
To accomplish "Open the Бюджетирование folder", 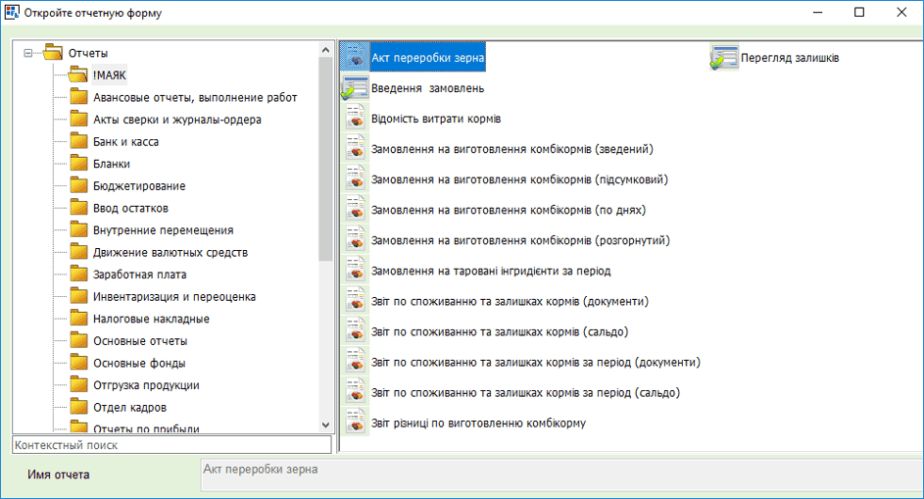I will (138, 186).
